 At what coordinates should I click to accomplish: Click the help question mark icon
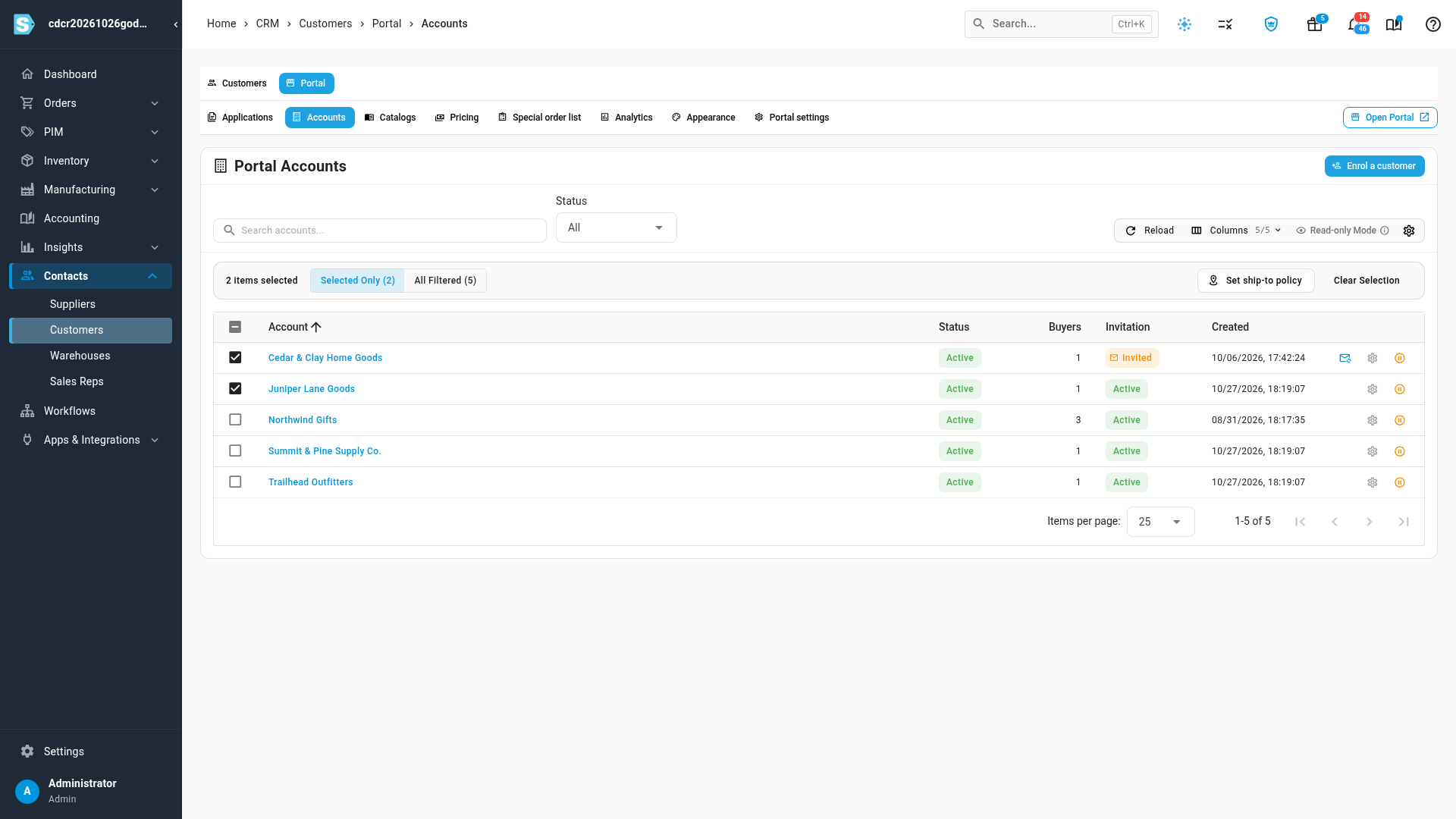point(1433,24)
